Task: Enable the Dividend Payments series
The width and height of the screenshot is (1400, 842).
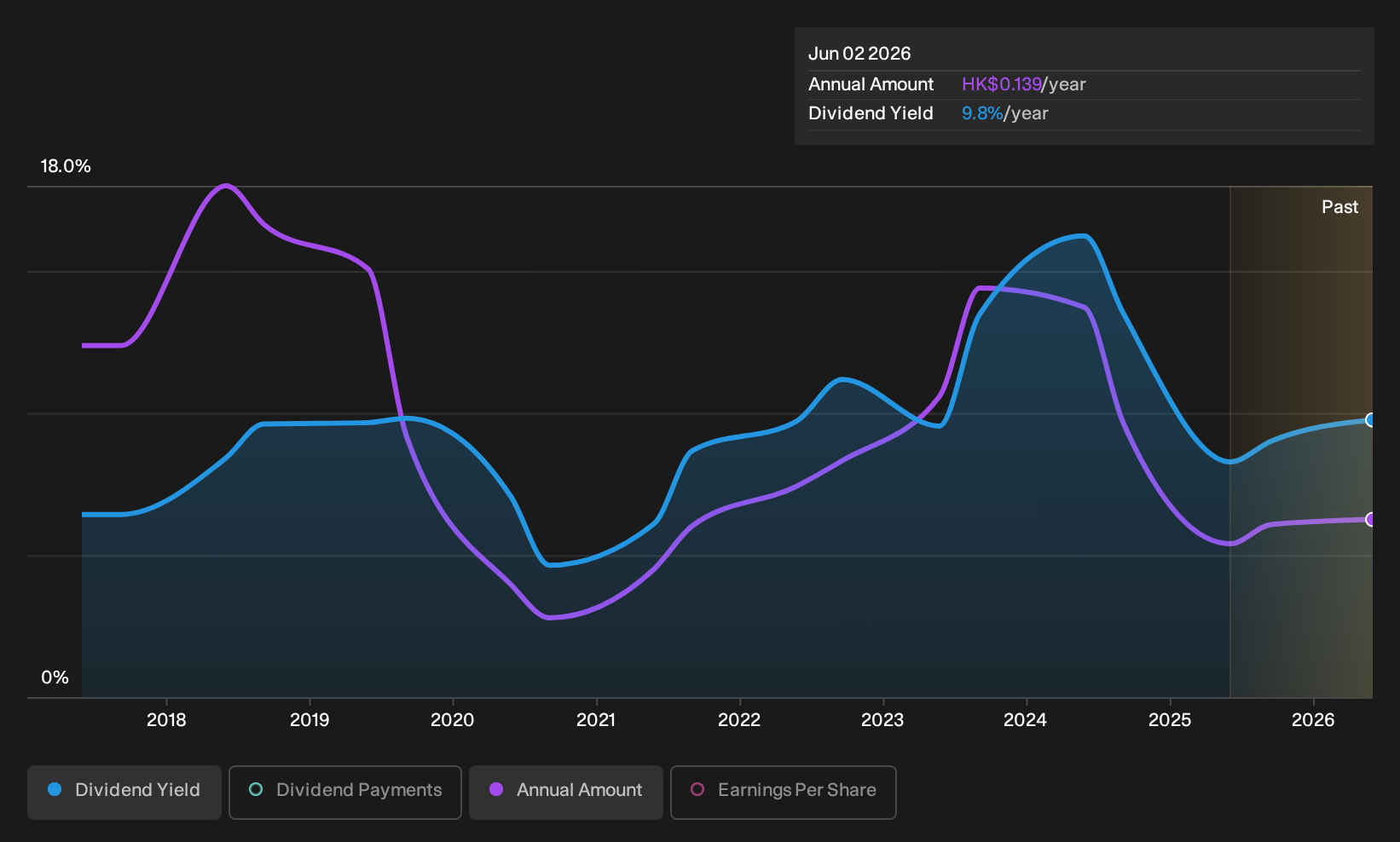Action: 345,792
